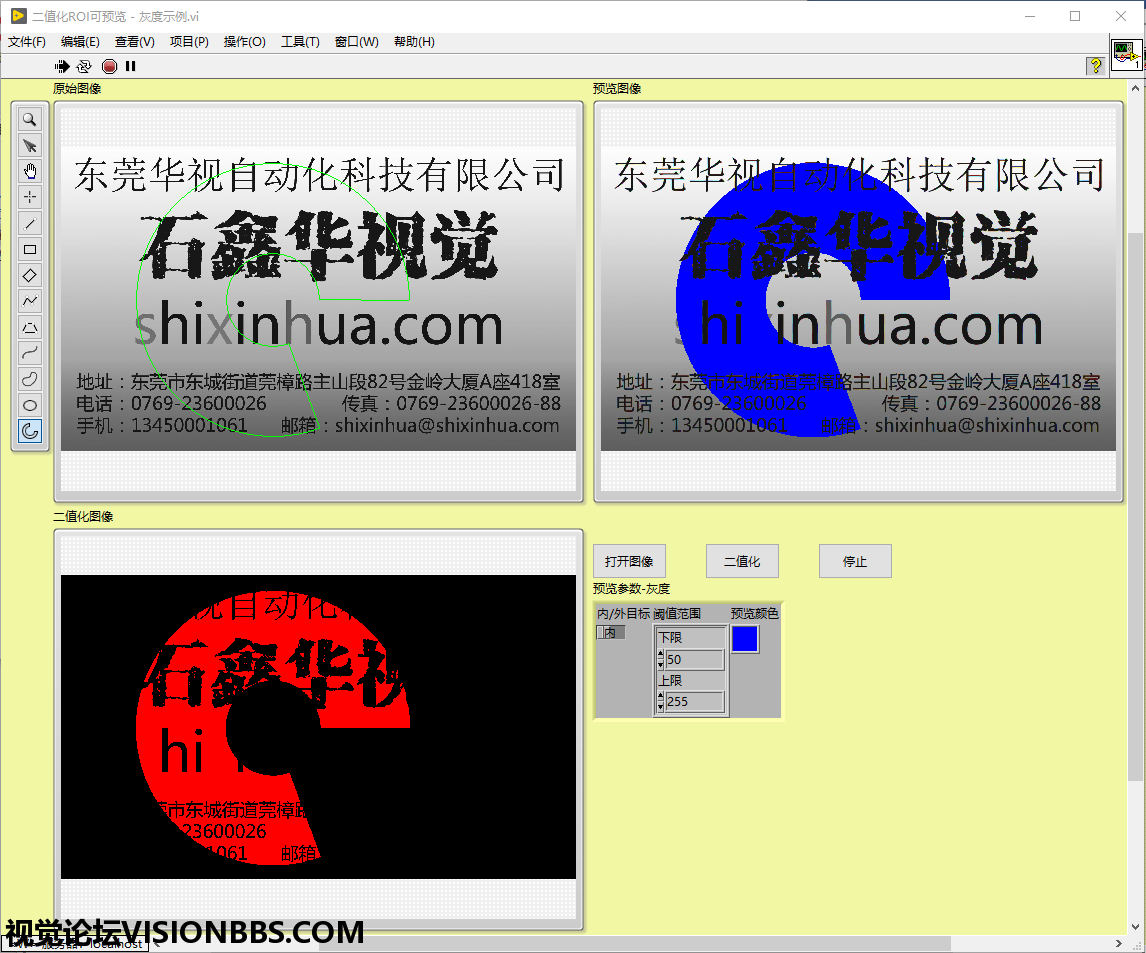This screenshot has width=1146, height=953.
Task: Open the blue 预览颜色 color box
Action: [x=745, y=639]
